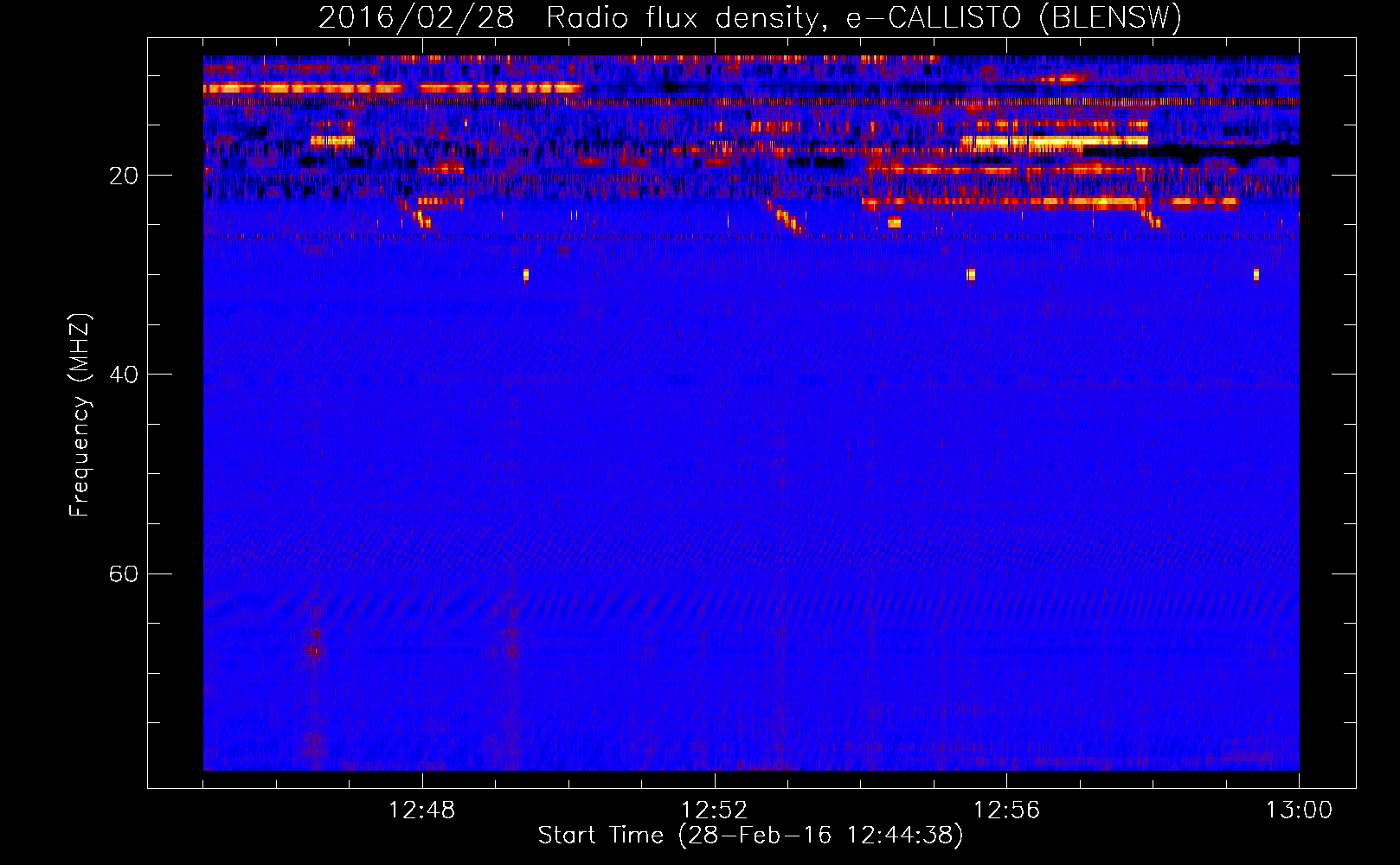Click the 20 MHz frequency tick label
Screen dimensions: 1400x865
123,176
